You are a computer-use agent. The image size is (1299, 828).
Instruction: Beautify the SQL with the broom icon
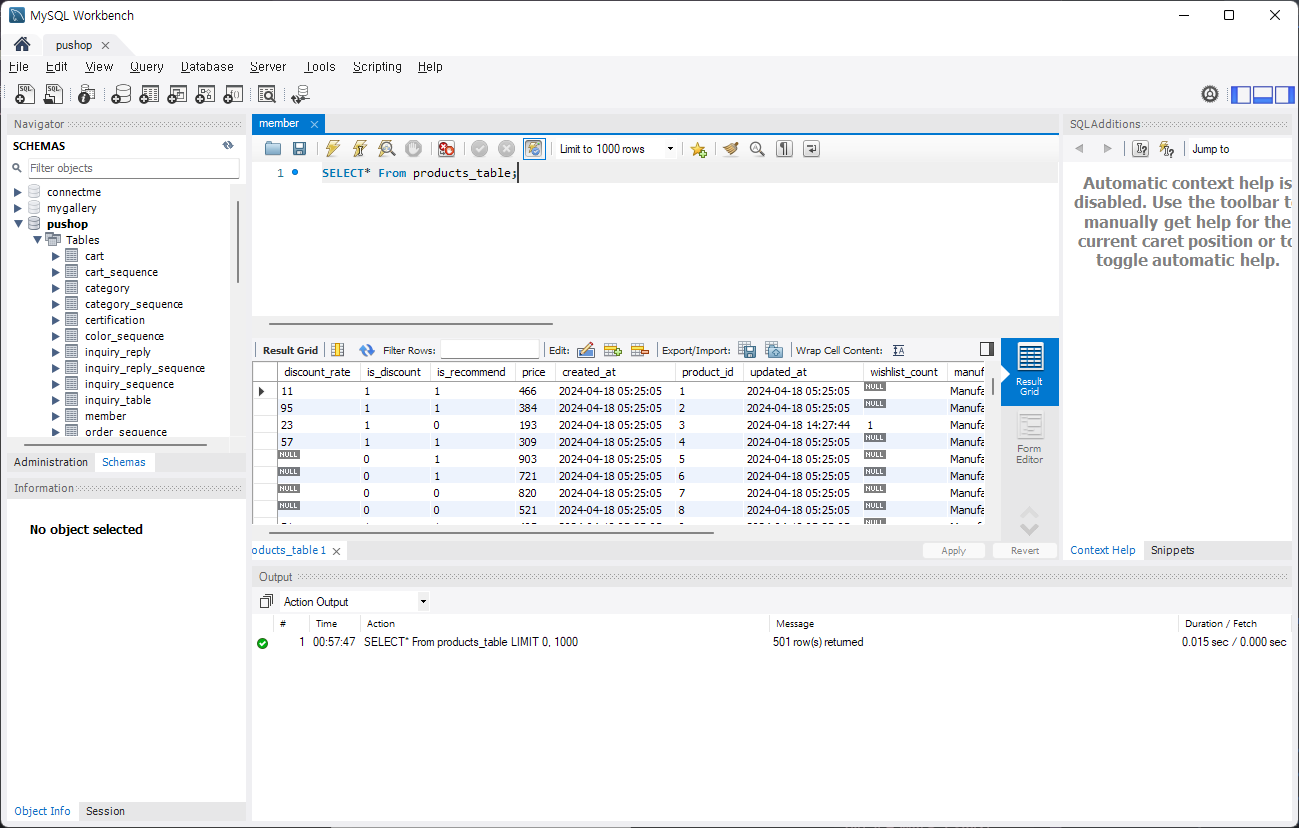point(731,149)
